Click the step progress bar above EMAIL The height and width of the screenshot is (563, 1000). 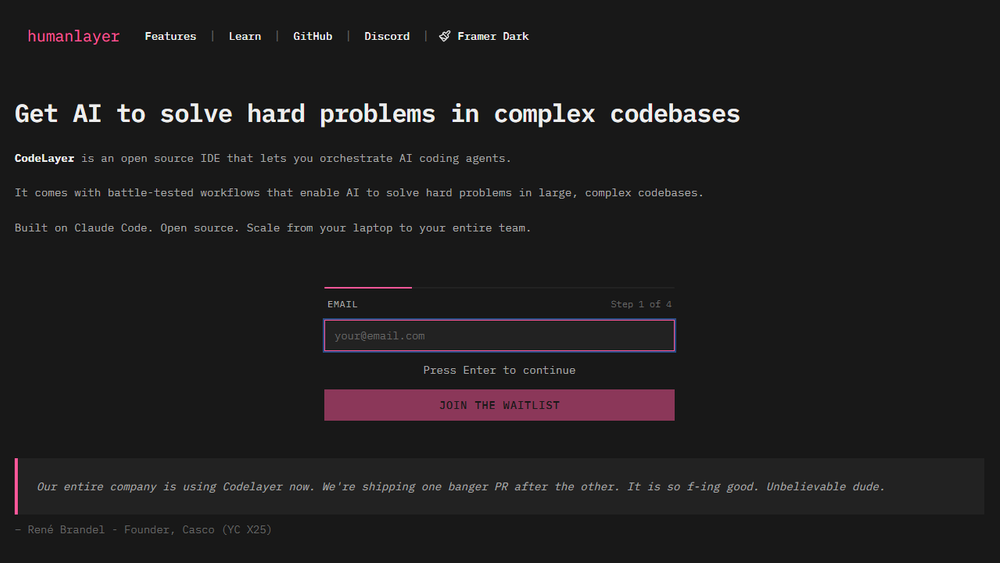point(499,288)
